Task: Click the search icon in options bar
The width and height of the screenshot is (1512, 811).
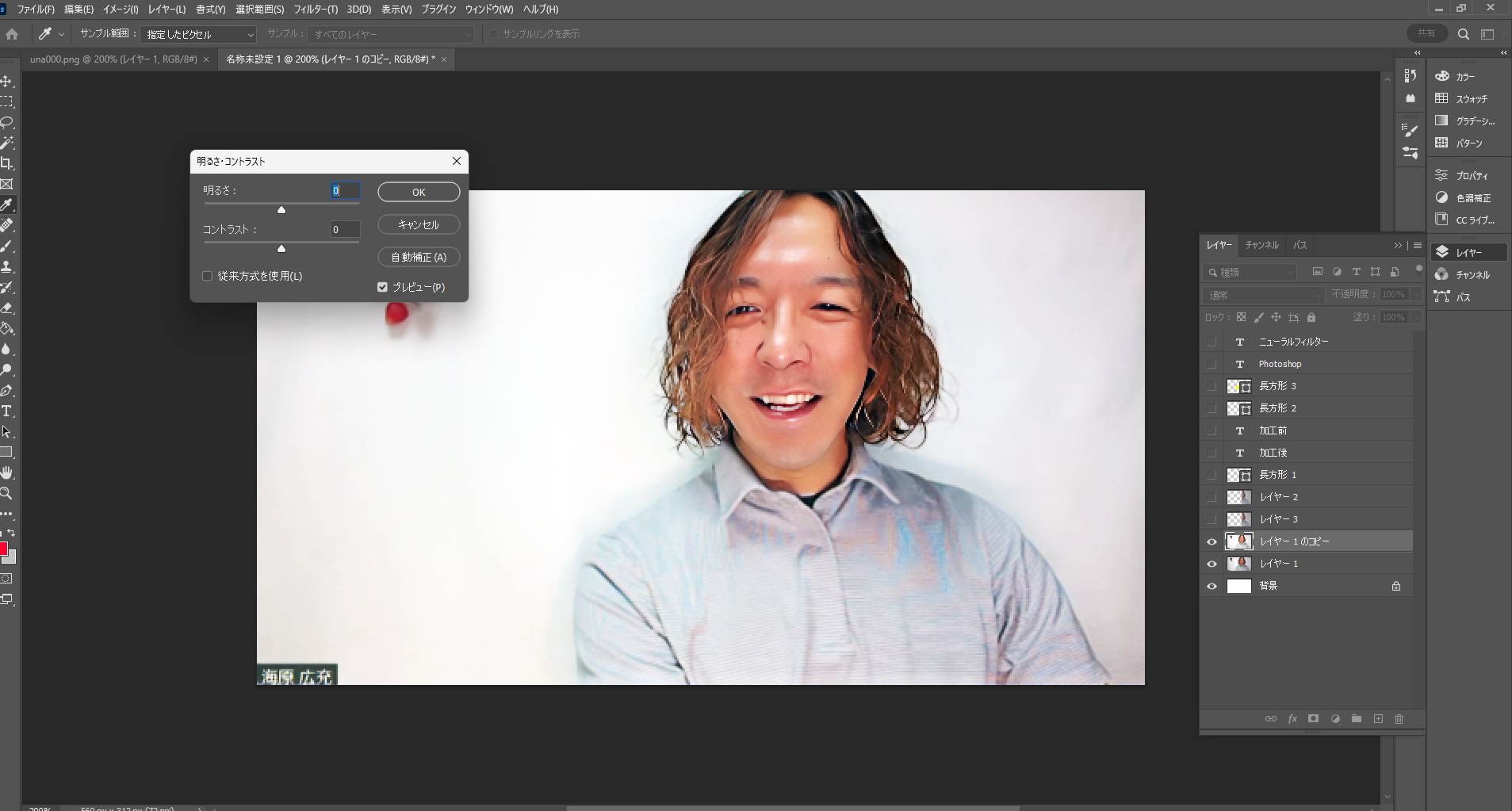Action: [x=1464, y=34]
